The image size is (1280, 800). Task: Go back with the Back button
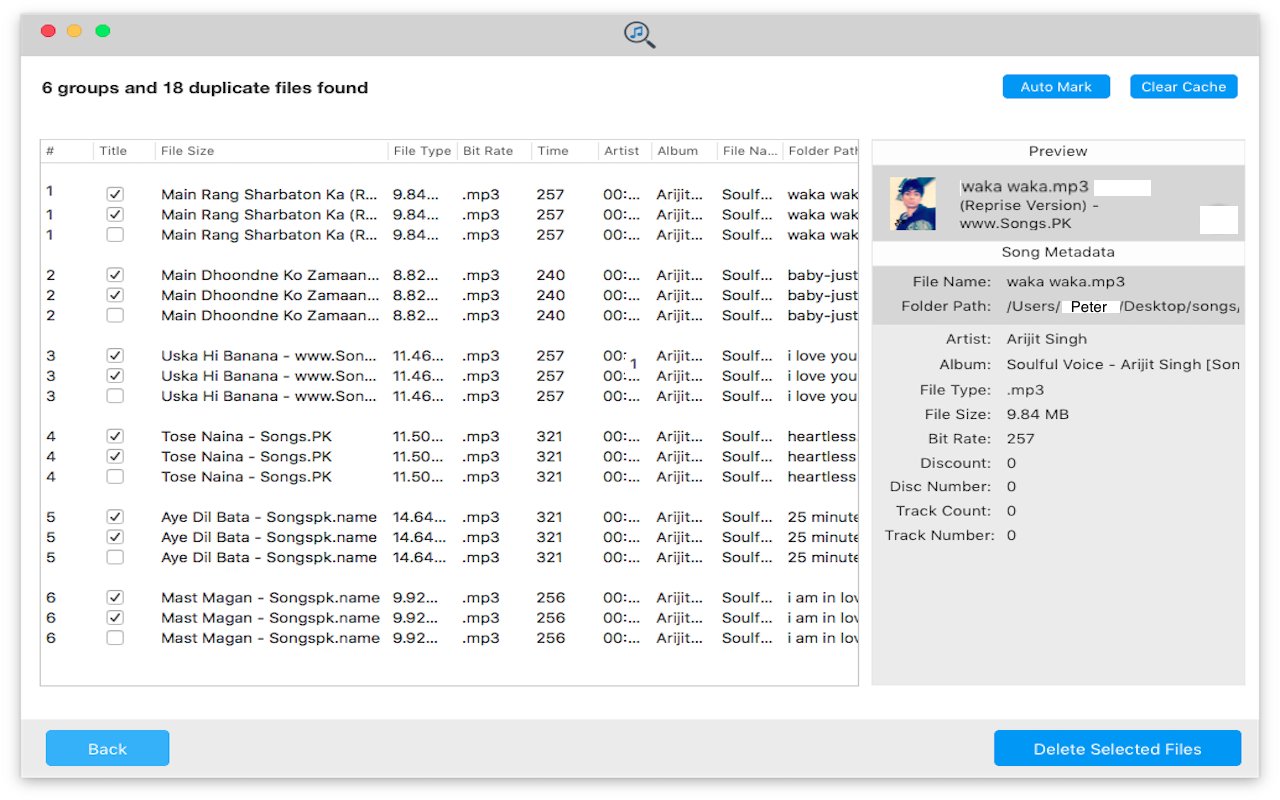pyautogui.click(x=107, y=748)
